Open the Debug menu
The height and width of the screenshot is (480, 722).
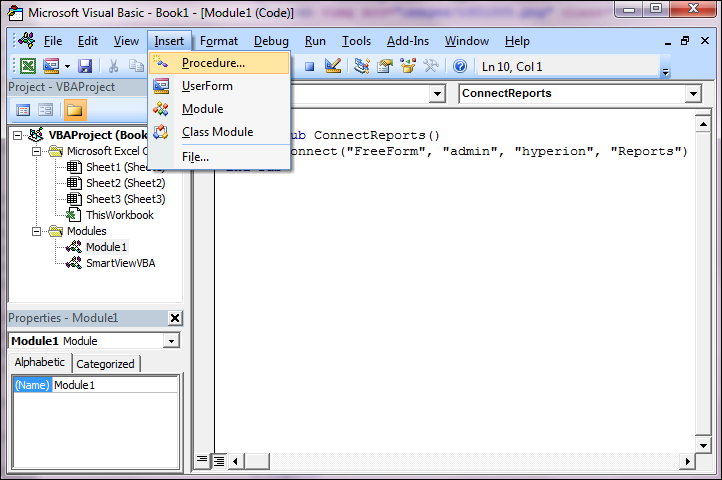coord(271,41)
